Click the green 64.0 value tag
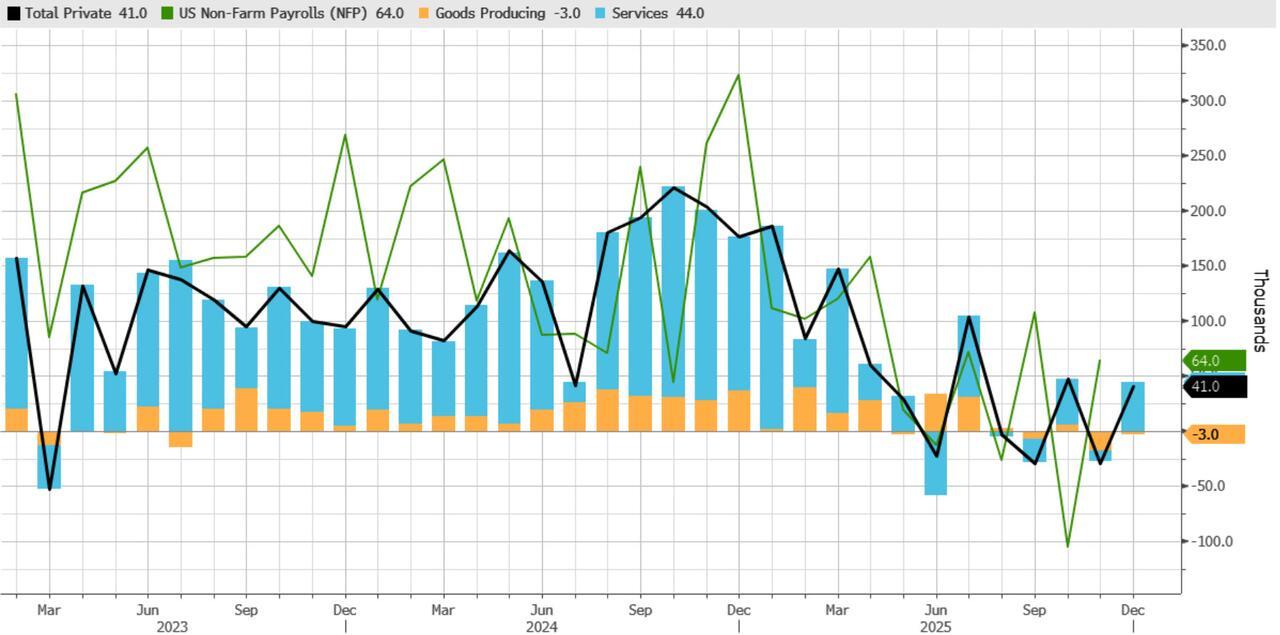The height and width of the screenshot is (635, 1280). click(1214, 361)
